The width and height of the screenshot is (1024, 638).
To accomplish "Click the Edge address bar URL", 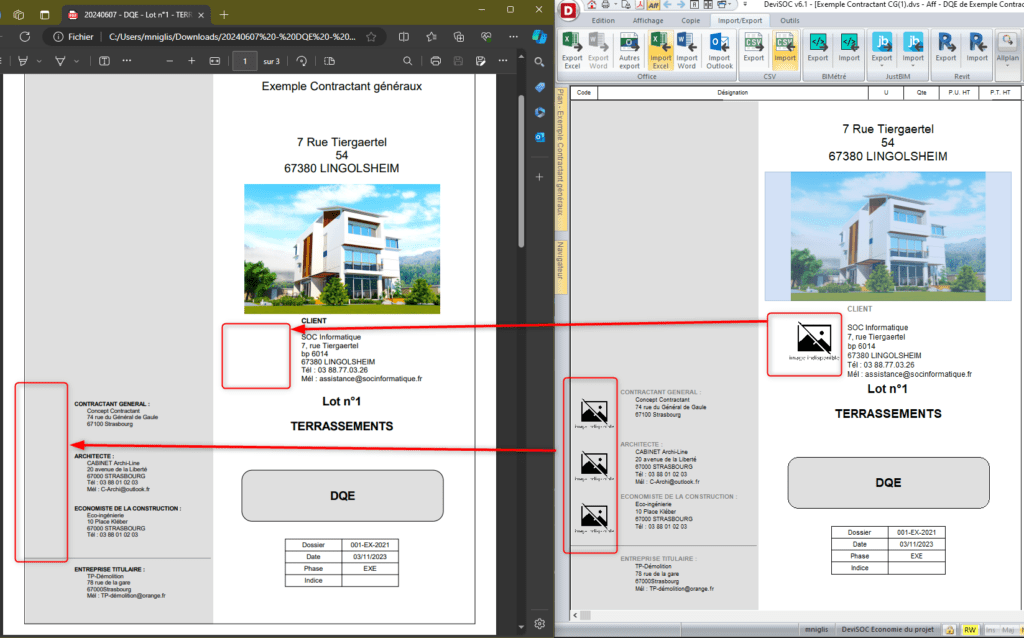I will tap(232, 37).
